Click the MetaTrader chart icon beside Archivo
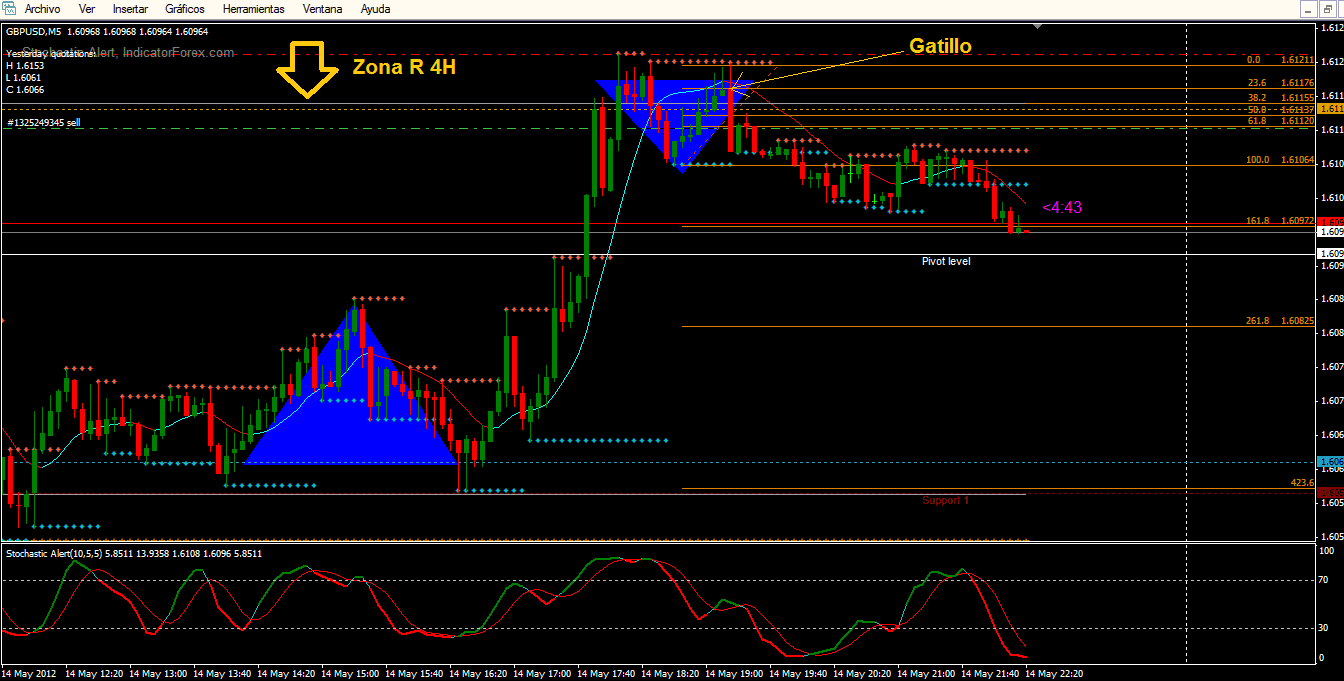This screenshot has height=681, width=1344. (x=9, y=9)
